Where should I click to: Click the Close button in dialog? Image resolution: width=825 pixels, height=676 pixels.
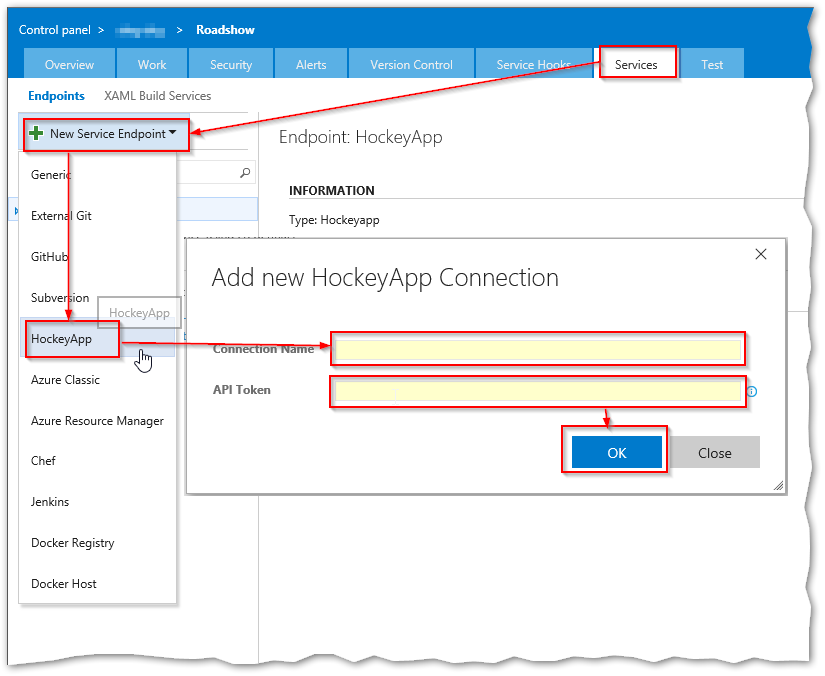pyautogui.click(x=714, y=453)
